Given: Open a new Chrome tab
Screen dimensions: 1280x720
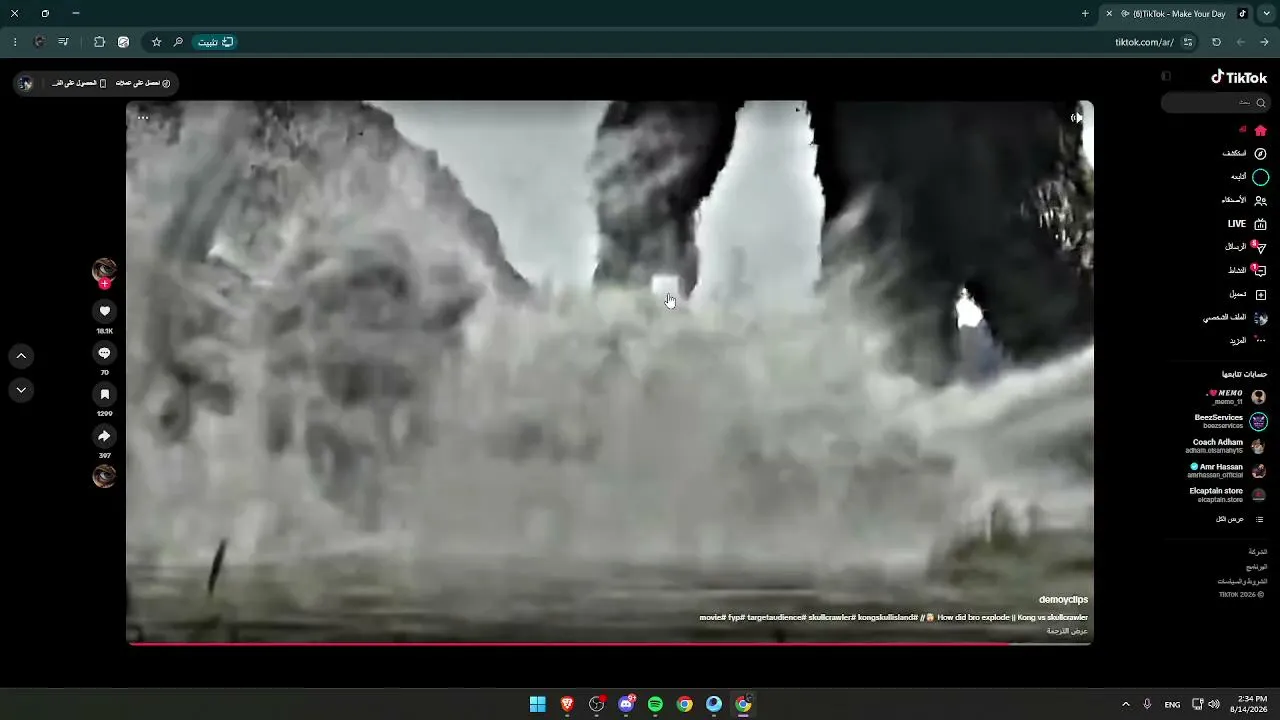Looking at the screenshot, I should (x=1085, y=14).
